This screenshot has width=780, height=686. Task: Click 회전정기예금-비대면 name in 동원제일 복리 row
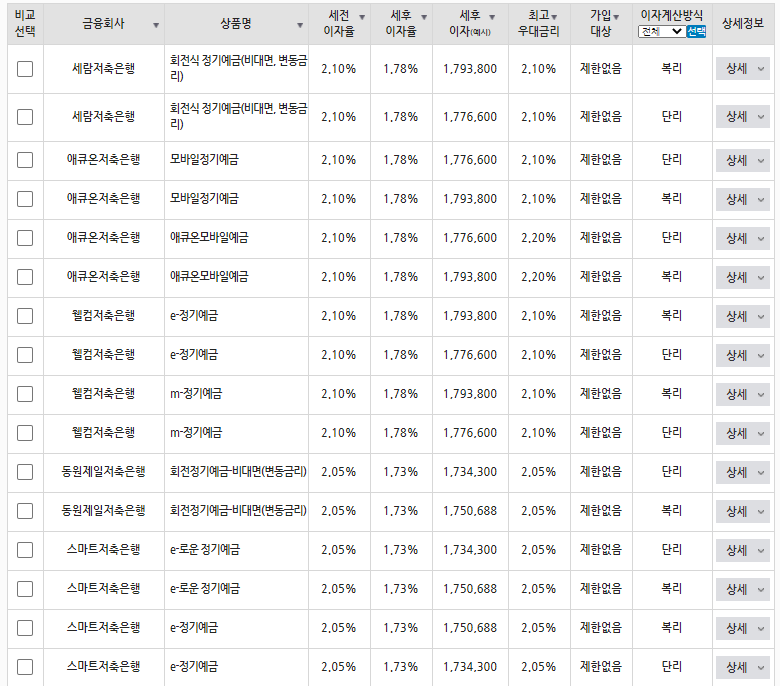coord(238,511)
